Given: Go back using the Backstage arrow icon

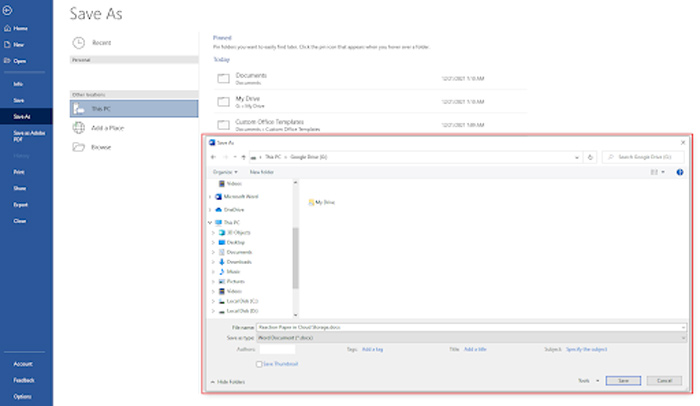Looking at the screenshot, I should [x=7, y=10].
